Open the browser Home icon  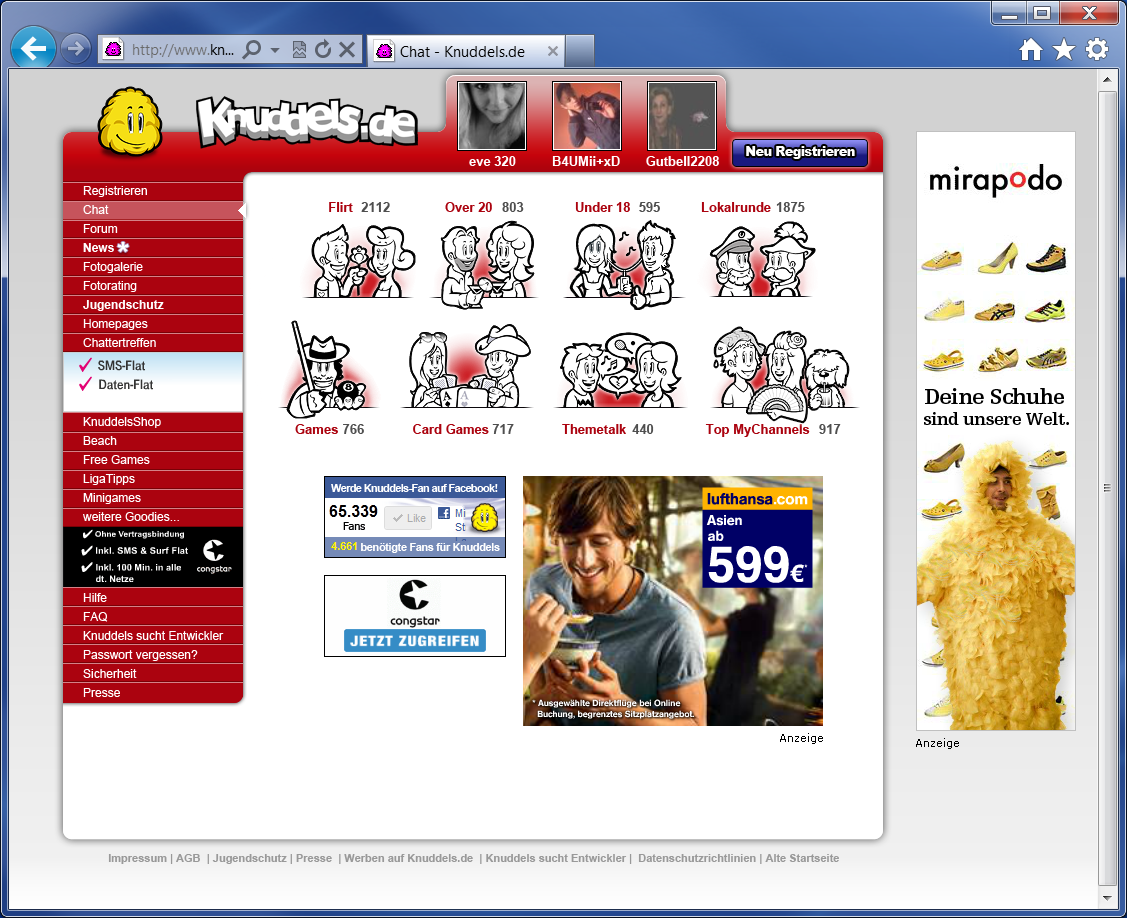[1031, 50]
